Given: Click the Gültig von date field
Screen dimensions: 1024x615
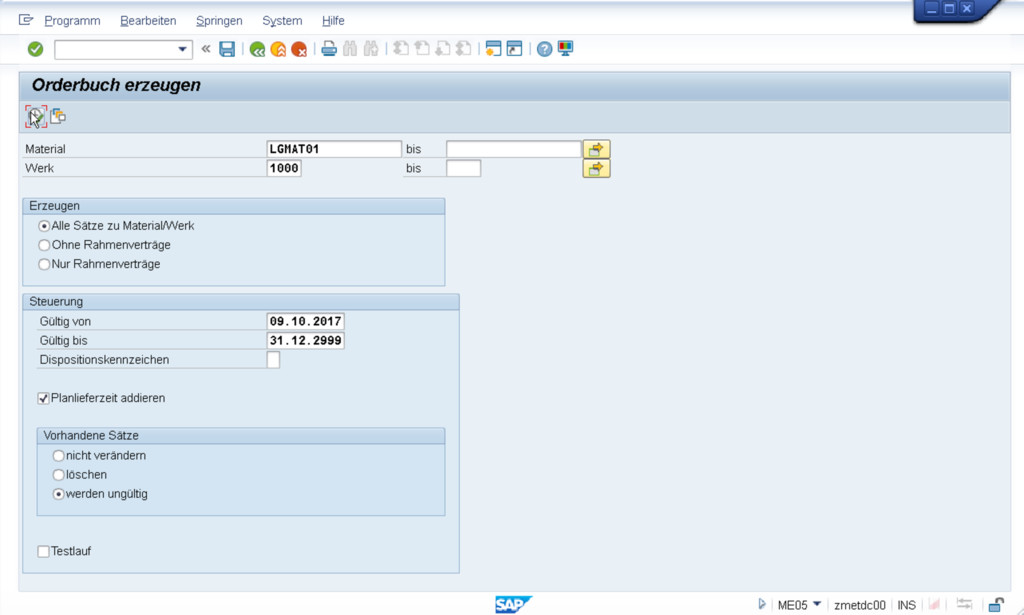Looking at the screenshot, I should pos(306,321).
